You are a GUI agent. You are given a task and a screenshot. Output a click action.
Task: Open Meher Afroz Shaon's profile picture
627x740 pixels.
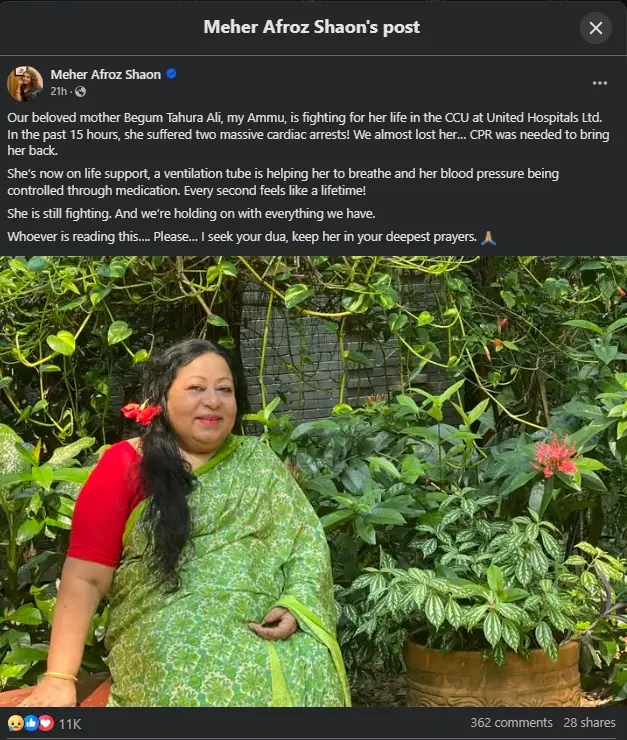coord(25,84)
